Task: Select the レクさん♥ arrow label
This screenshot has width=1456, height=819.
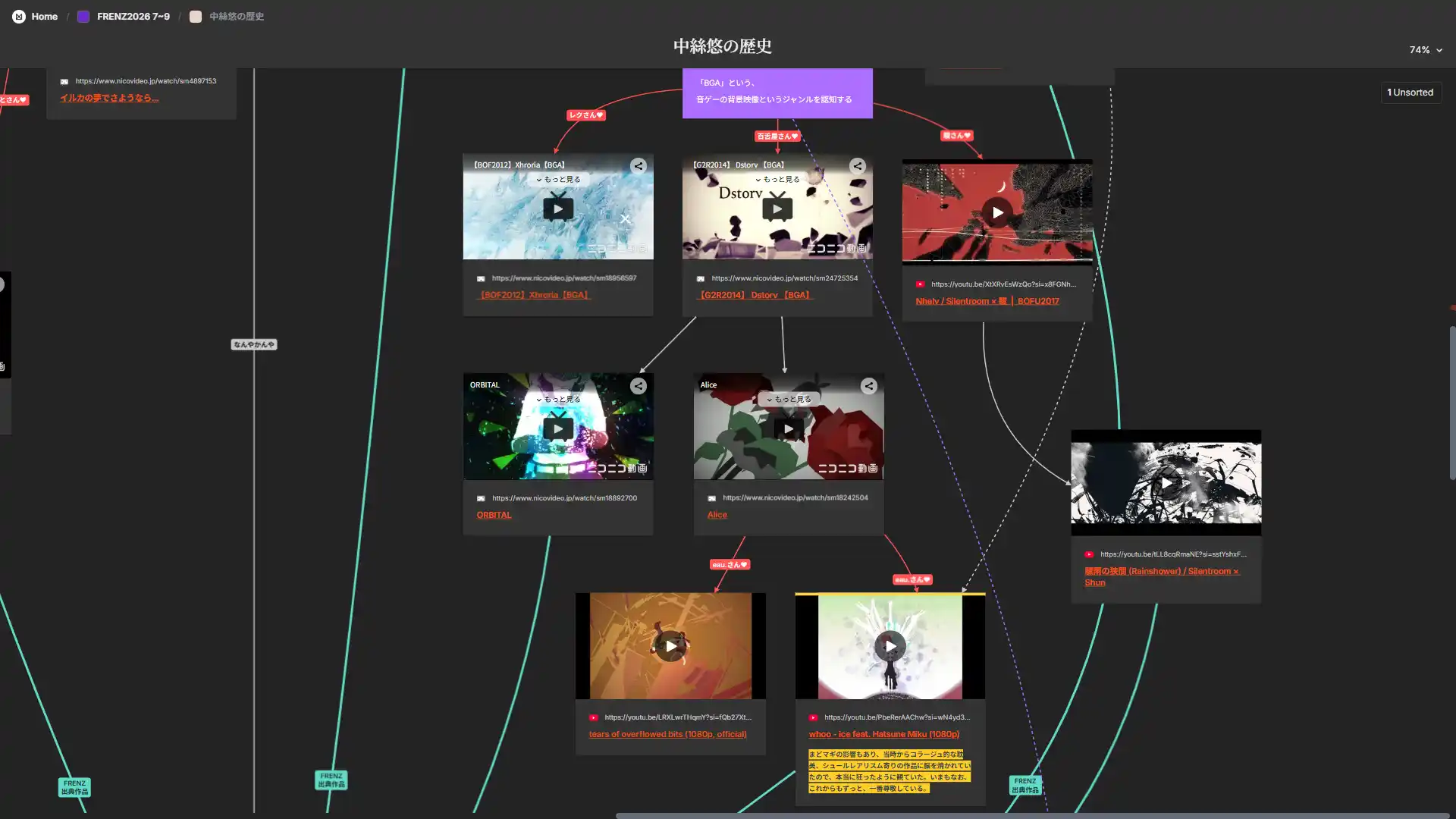Action: tap(586, 115)
